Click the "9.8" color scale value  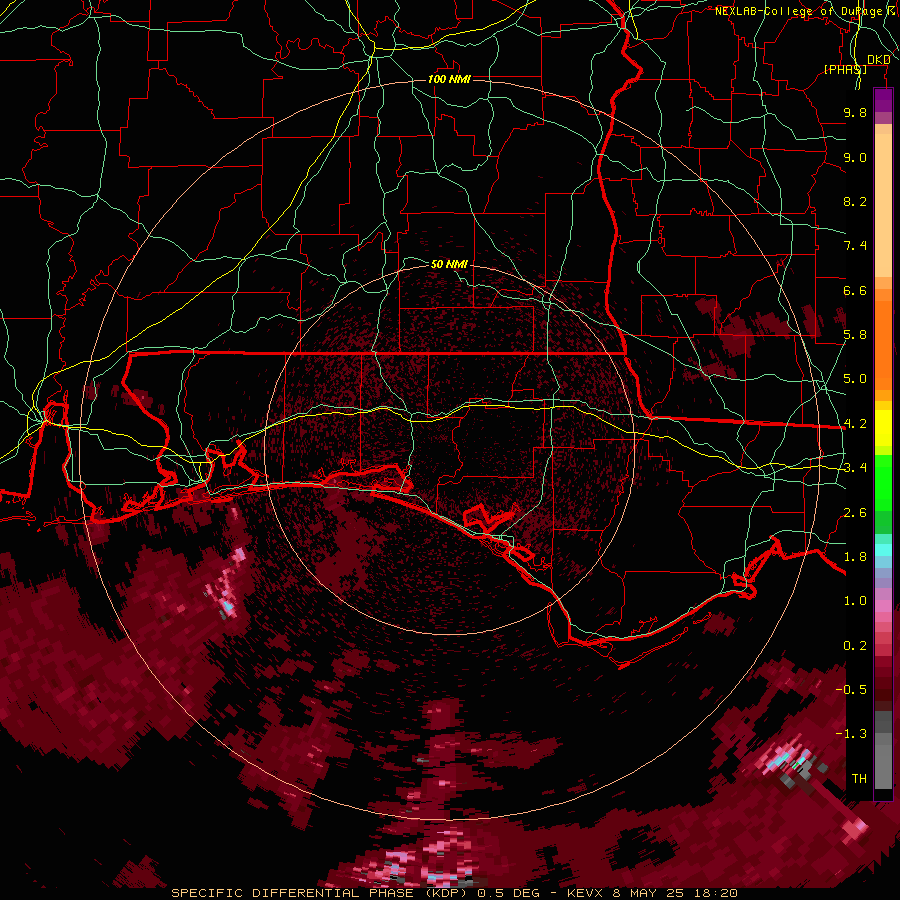point(855,112)
